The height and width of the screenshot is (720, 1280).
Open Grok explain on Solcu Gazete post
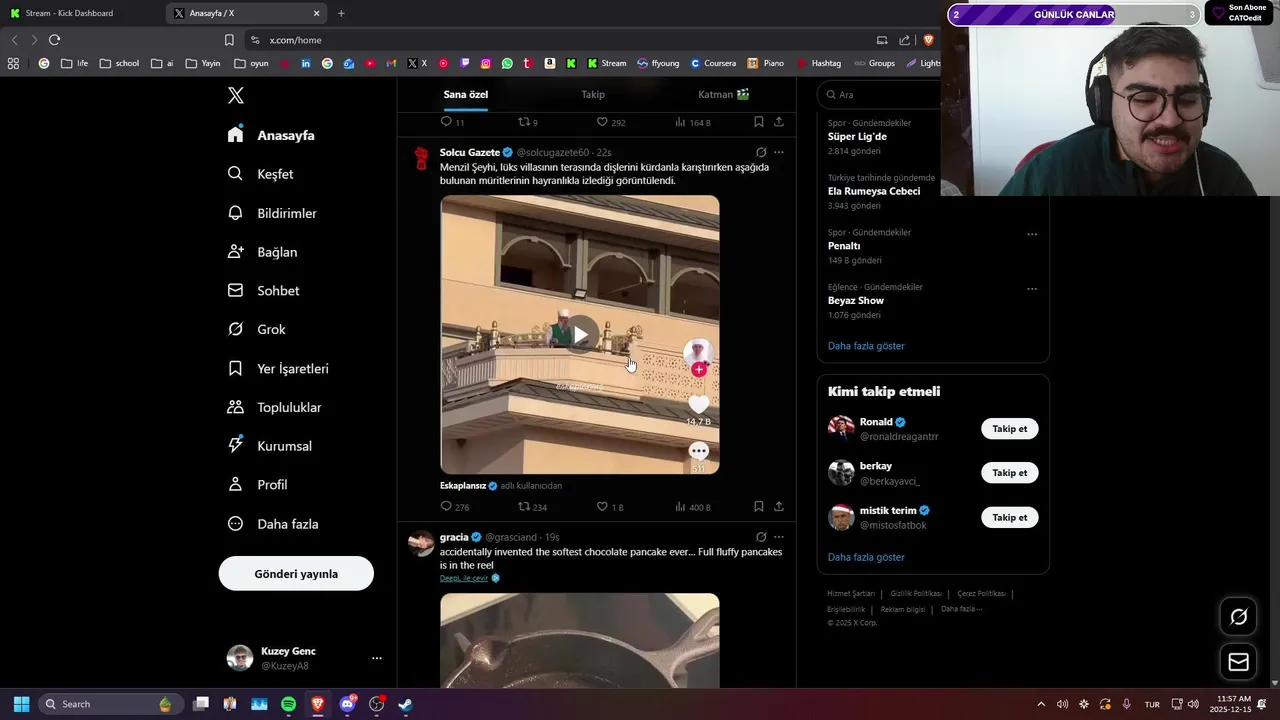pyautogui.click(x=761, y=152)
